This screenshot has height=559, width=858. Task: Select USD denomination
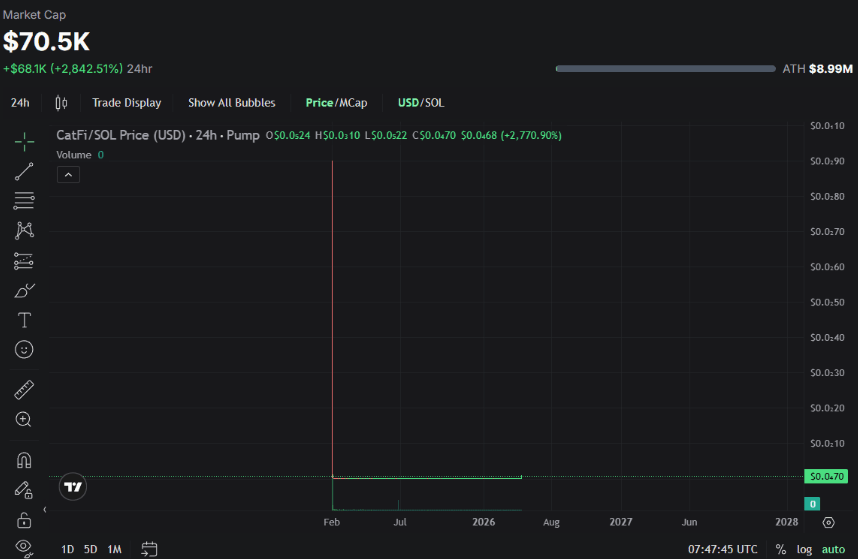pos(408,103)
